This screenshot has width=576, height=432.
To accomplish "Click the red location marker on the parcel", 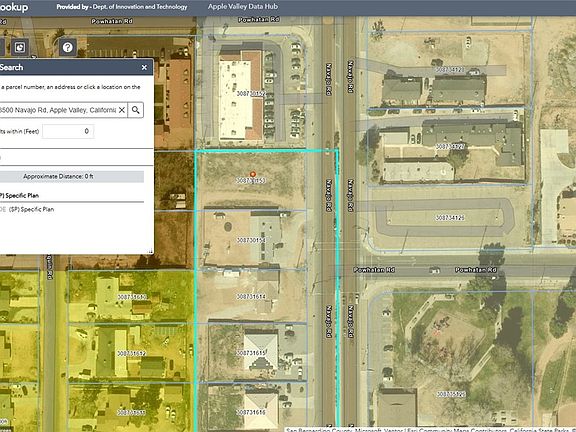I will 253,174.
